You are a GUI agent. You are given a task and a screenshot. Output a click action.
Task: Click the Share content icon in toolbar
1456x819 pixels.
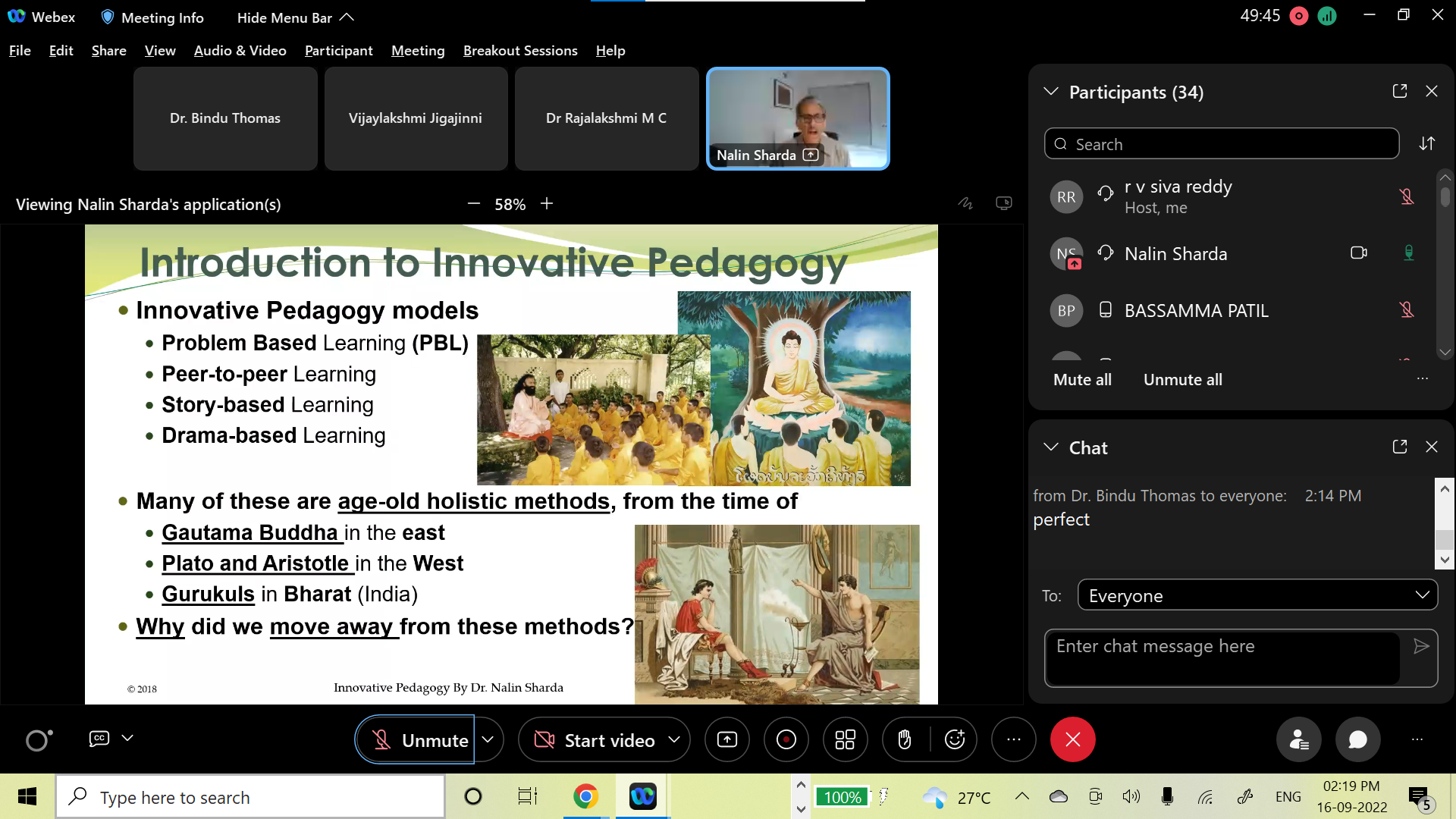click(x=726, y=739)
